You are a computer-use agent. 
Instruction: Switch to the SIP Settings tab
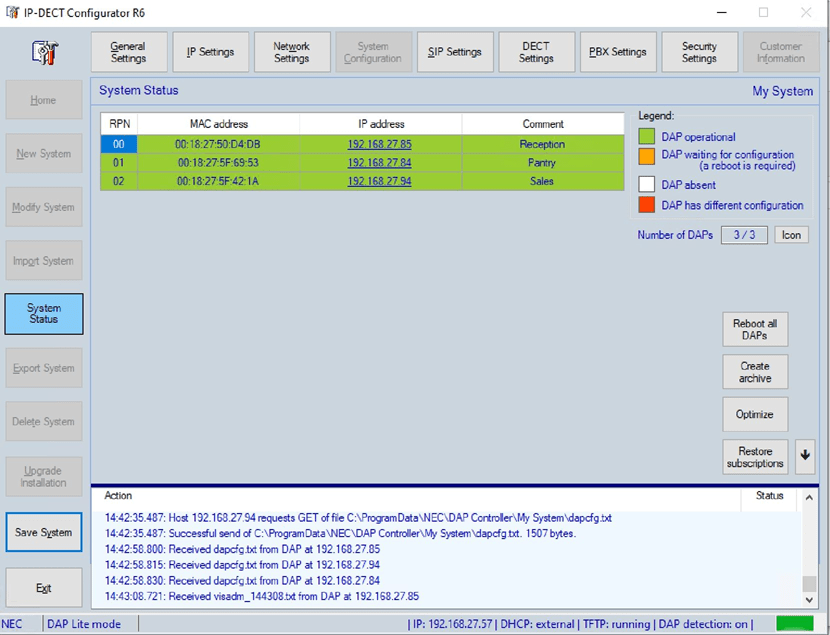click(x=454, y=52)
